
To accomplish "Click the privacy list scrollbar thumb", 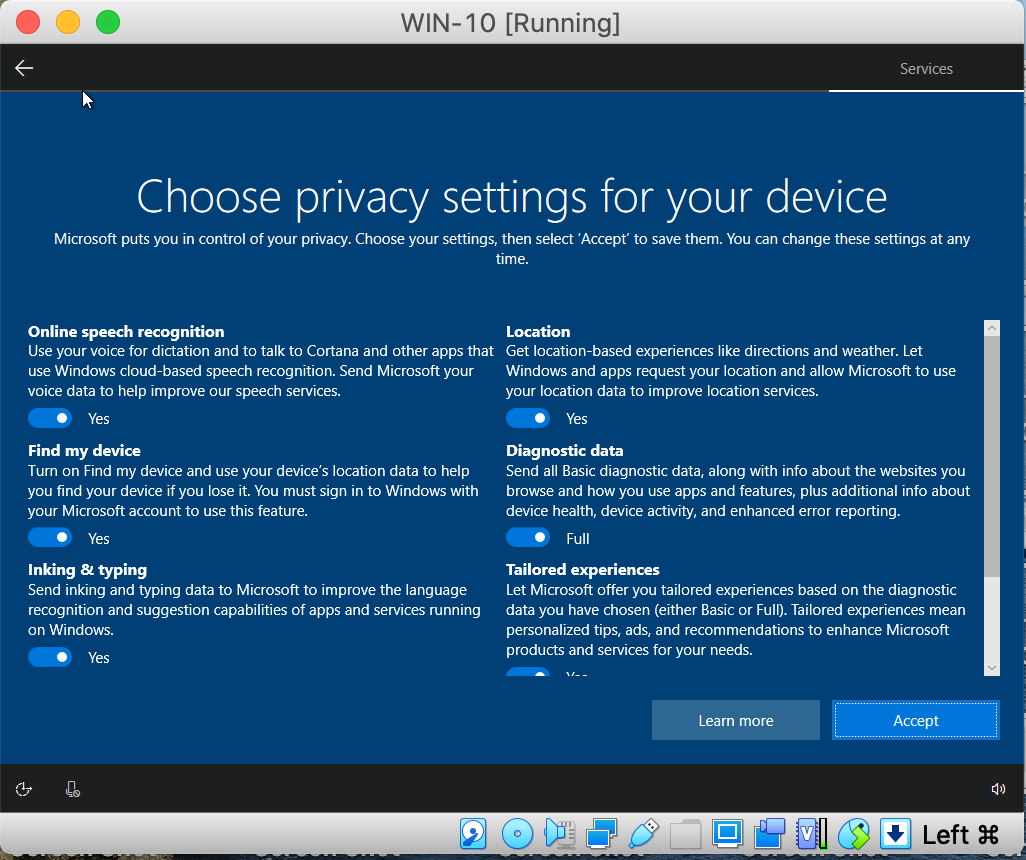I will 992,457.
